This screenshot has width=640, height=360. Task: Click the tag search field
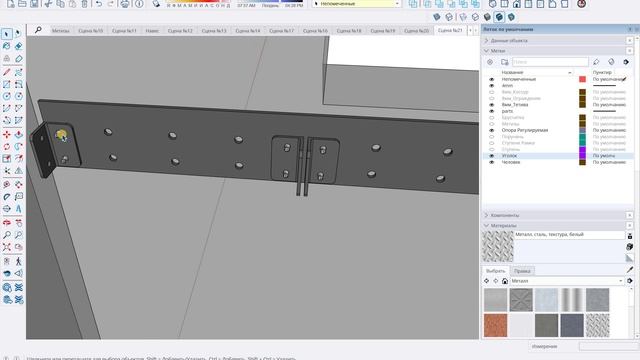pos(550,62)
